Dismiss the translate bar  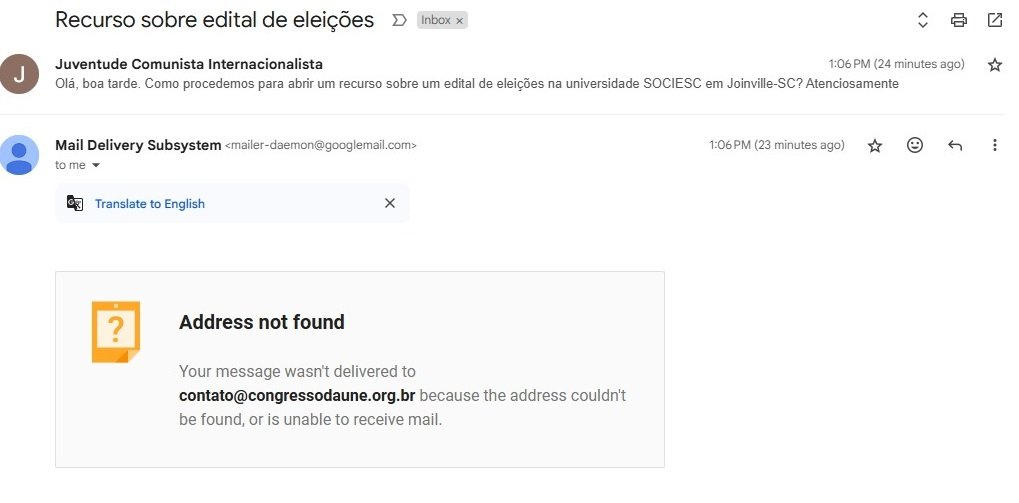390,203
